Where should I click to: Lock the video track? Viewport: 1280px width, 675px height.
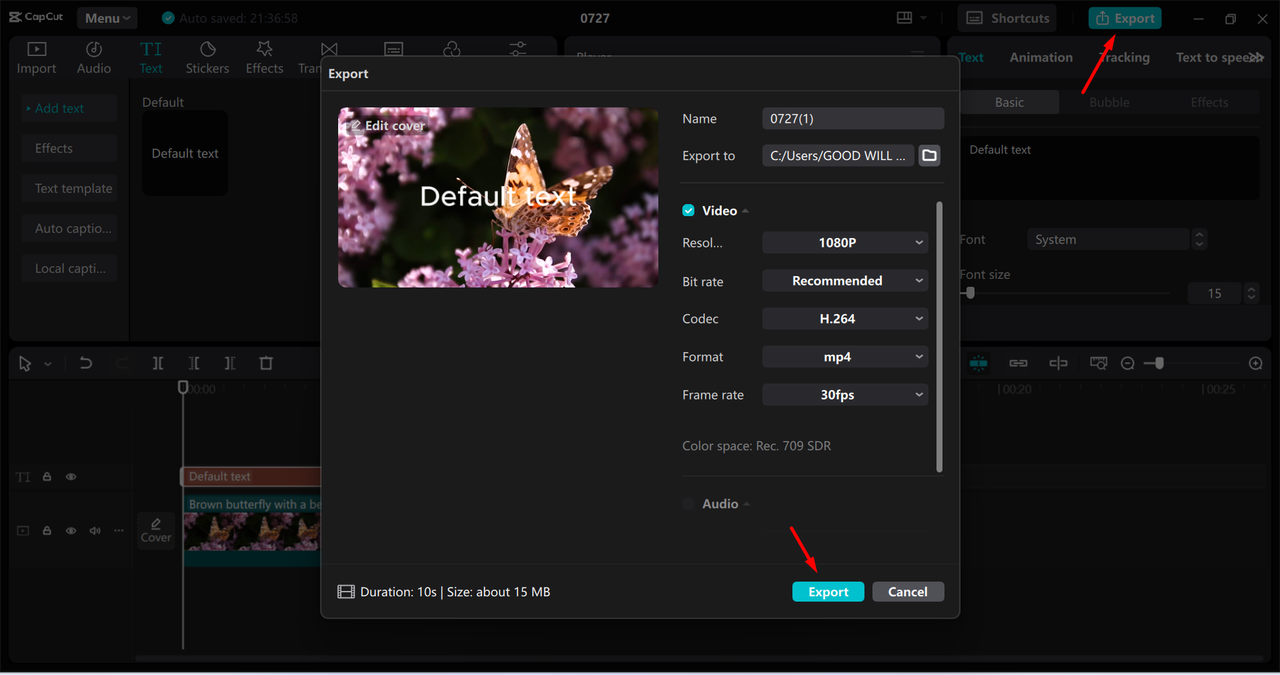coord(47,530)
